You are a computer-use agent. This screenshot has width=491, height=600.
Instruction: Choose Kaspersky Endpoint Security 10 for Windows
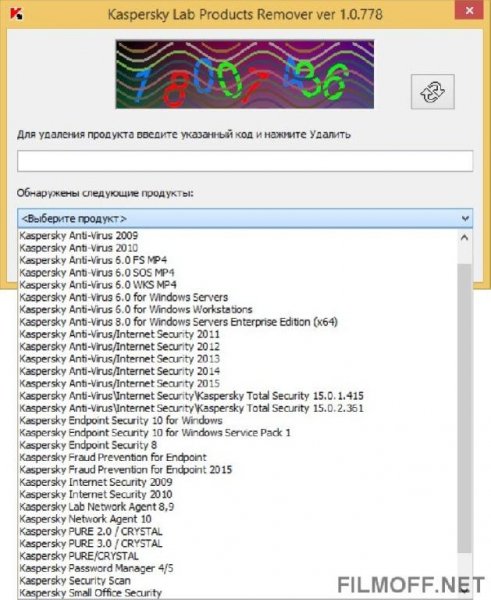point(238,421)
